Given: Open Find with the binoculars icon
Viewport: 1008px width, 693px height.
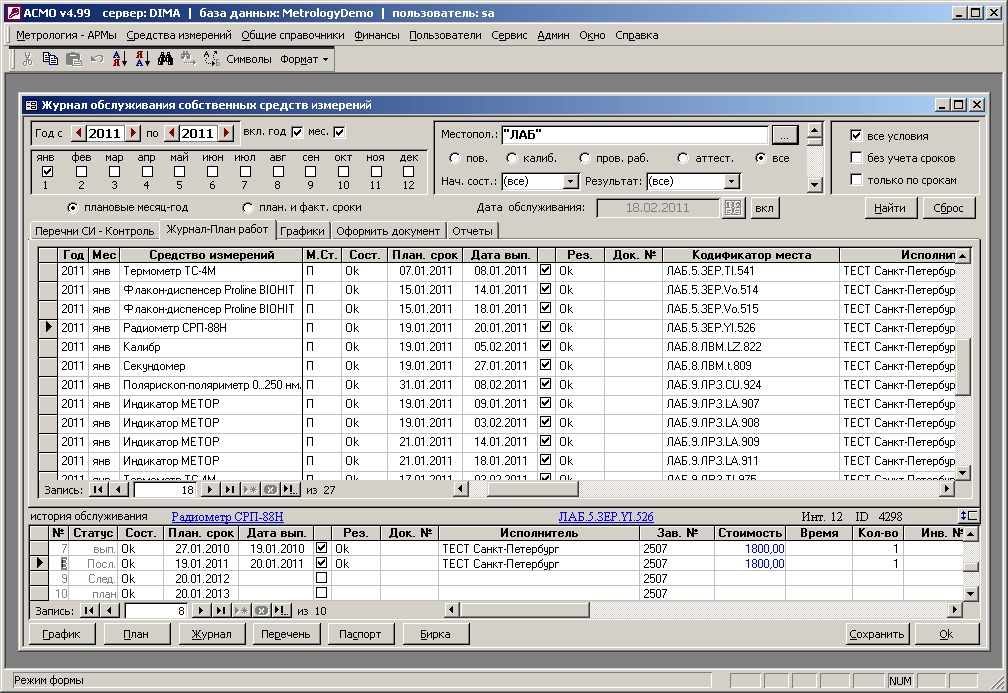Looking at the screenshot, I should point(165,59).
